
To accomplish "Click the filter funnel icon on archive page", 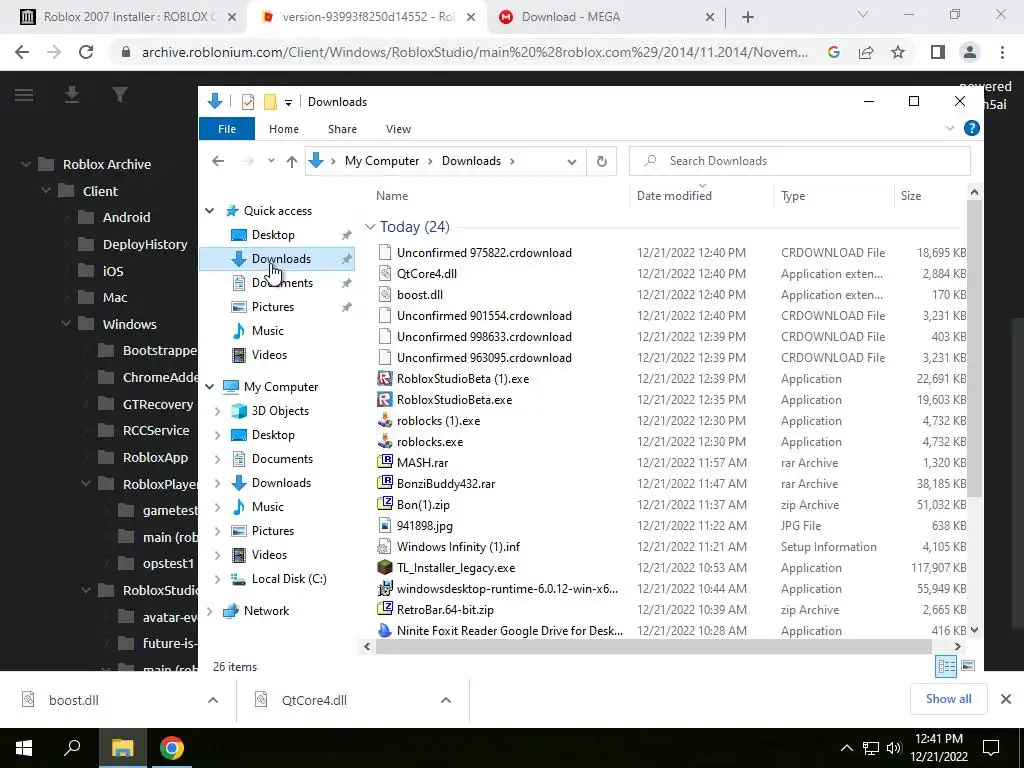I will point(120,95).
